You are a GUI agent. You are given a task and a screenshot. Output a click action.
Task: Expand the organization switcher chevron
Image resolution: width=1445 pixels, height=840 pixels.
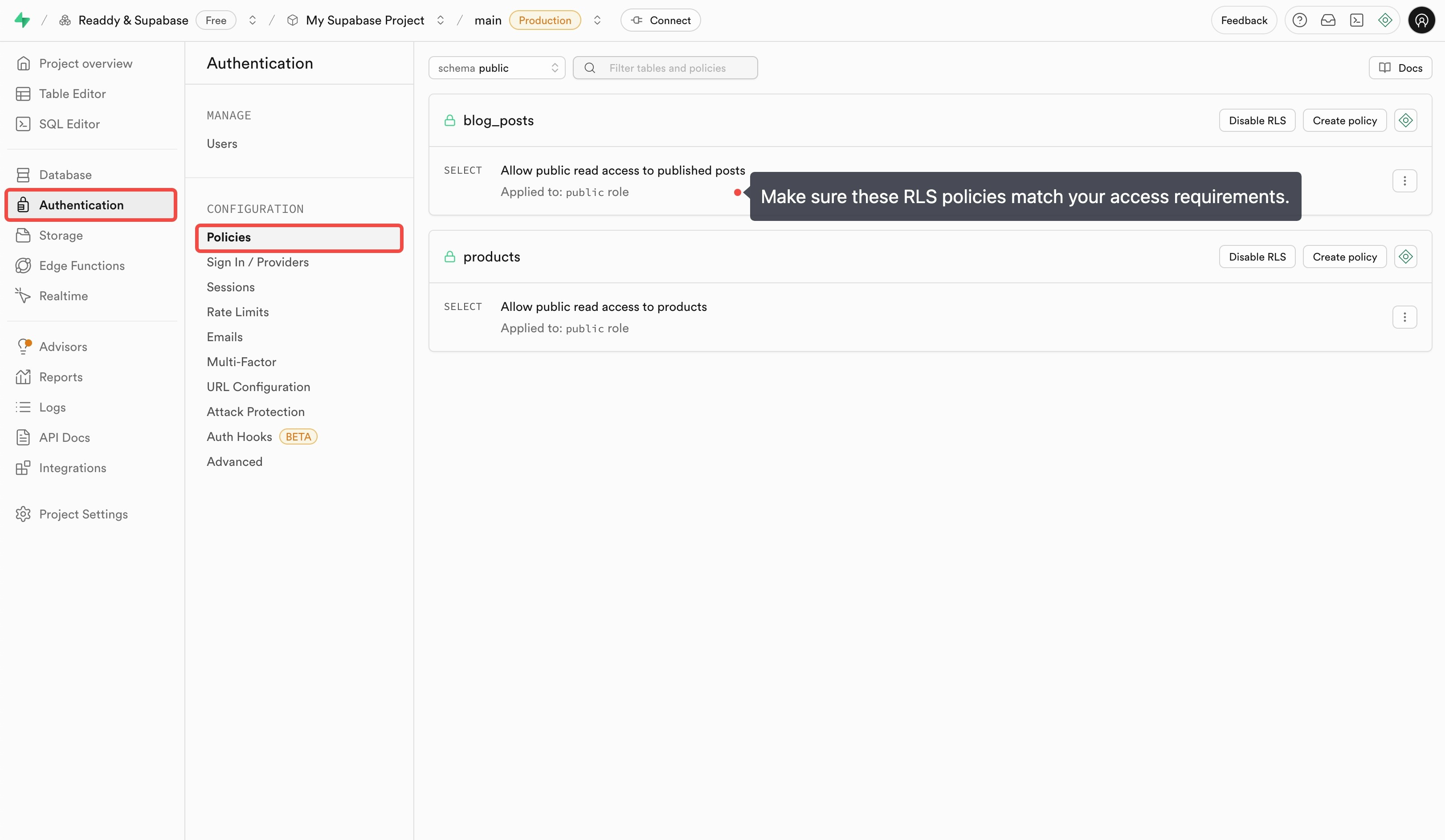252,20
